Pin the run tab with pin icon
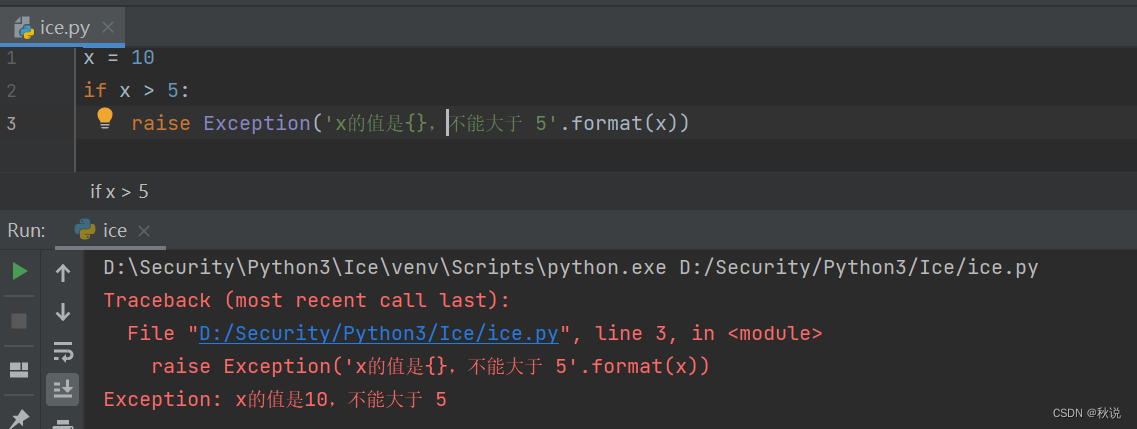1137x429 pixels. pos(20,417)
